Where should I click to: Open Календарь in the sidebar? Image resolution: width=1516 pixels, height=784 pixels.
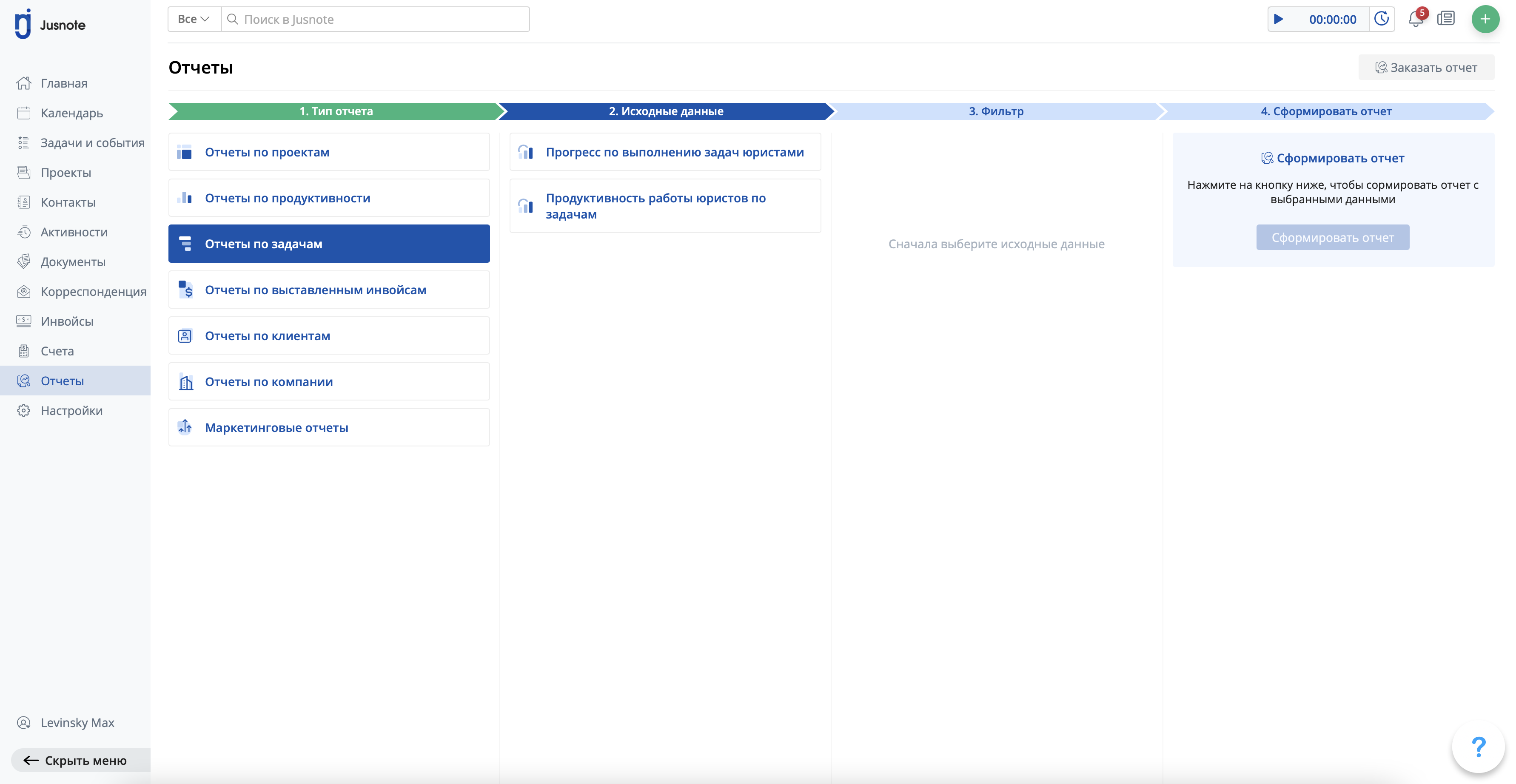[x=71, y=113]
